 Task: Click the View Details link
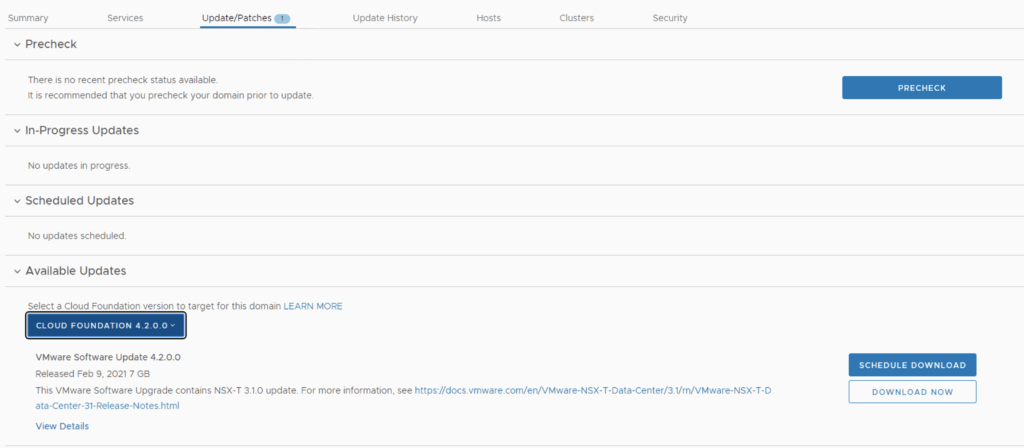(62, 426)
